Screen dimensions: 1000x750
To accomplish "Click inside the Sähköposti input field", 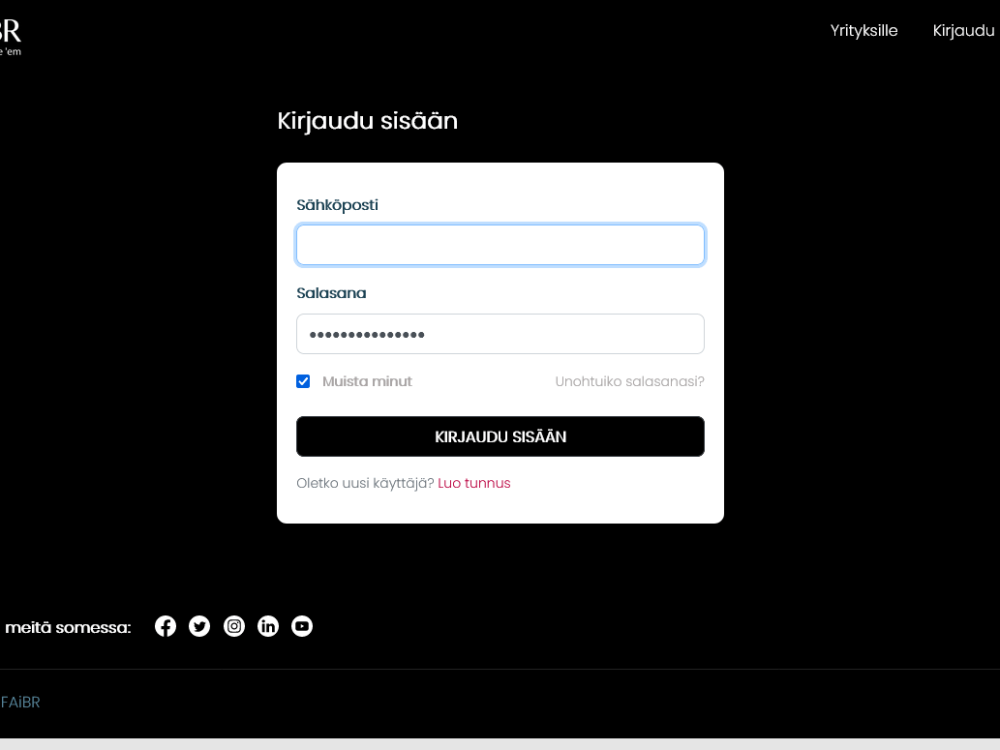I will click(x=500, y=244).
